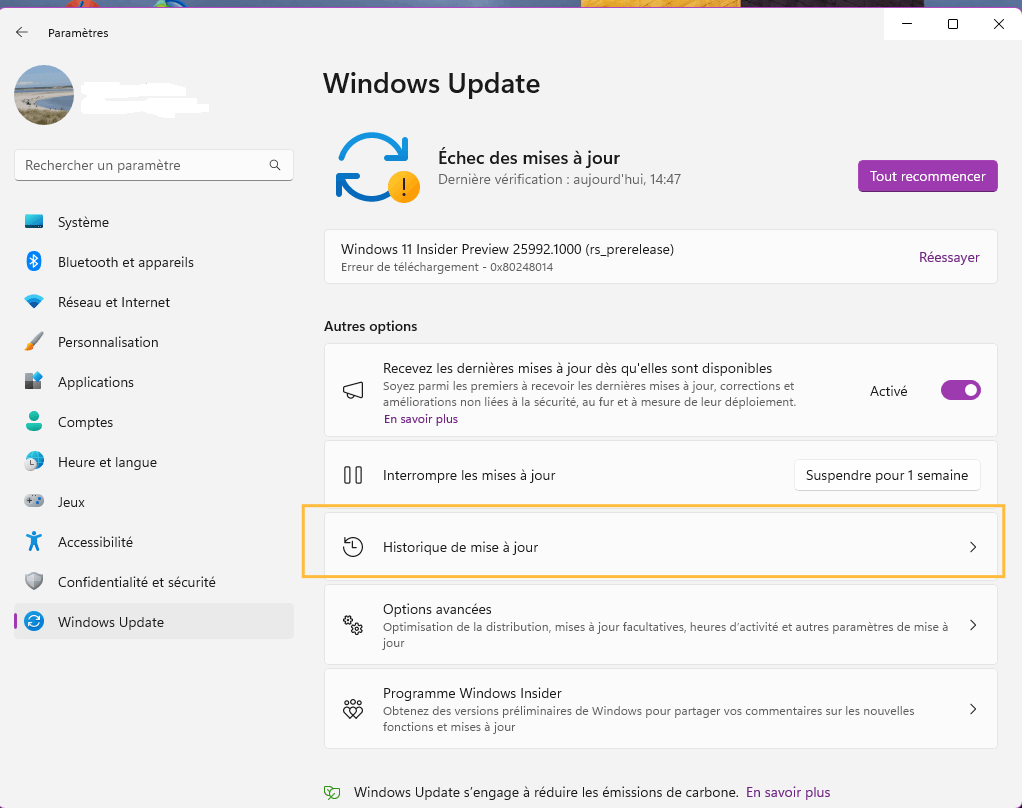Go to Bluetooth et appareils settings
This screenshot has width=1022, height=808.
[x=154, y=262]
